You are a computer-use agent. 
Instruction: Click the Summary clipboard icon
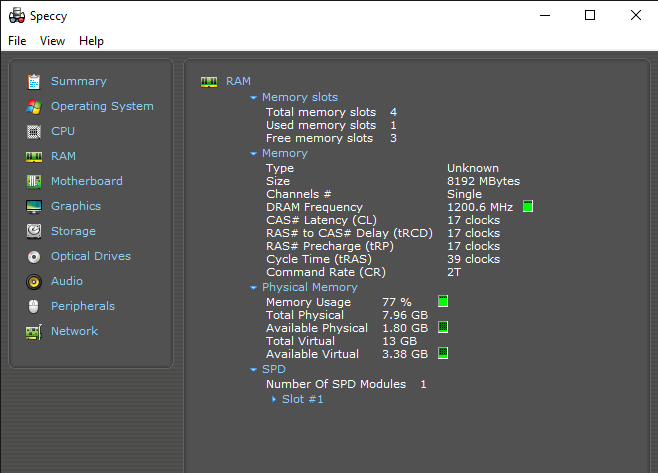(x=34, y=81)
